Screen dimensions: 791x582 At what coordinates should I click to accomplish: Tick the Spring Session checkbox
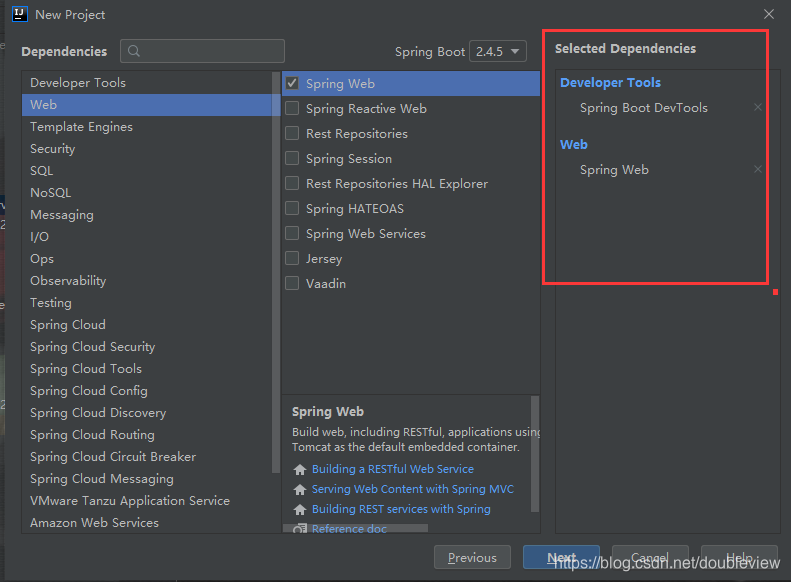point(292,158)
